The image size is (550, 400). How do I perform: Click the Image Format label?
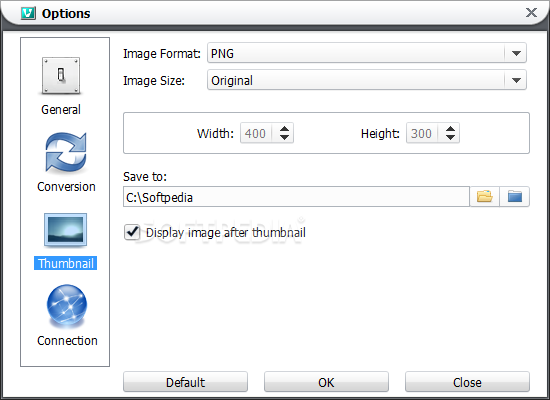pyautogui.click(x=162, y=54)
